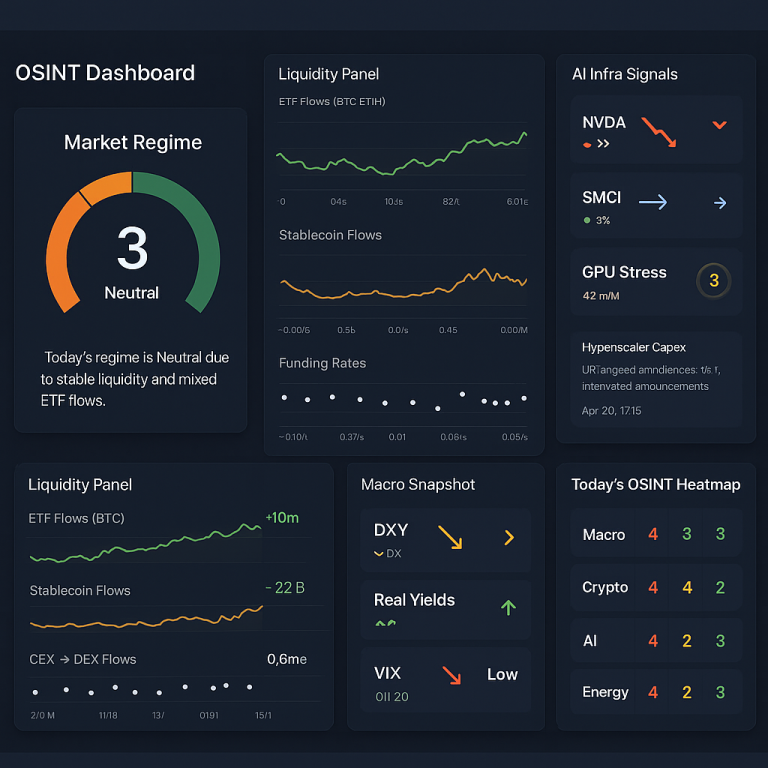Click the DXY yellow diagonal down arrow
Screen dimensions: 768x768
pyautogui.click(x=450, y=538)
